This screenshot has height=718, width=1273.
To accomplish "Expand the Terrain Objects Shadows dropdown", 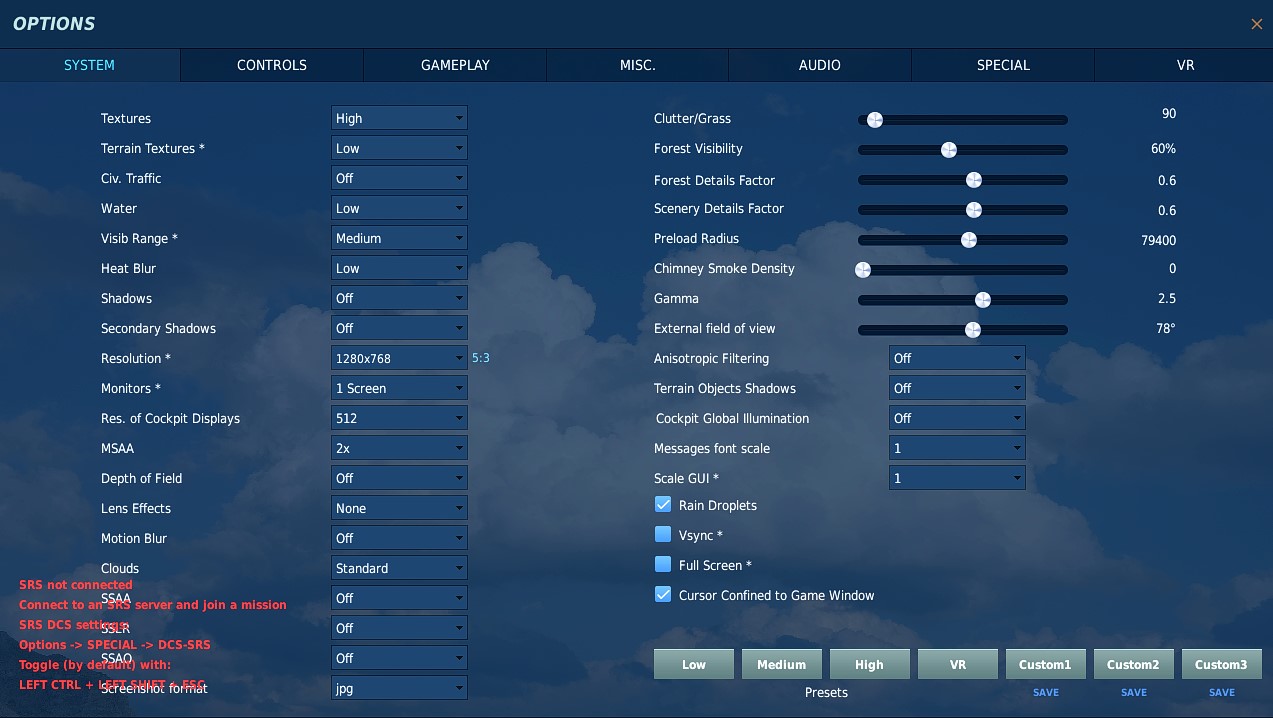I will [957, 388].
